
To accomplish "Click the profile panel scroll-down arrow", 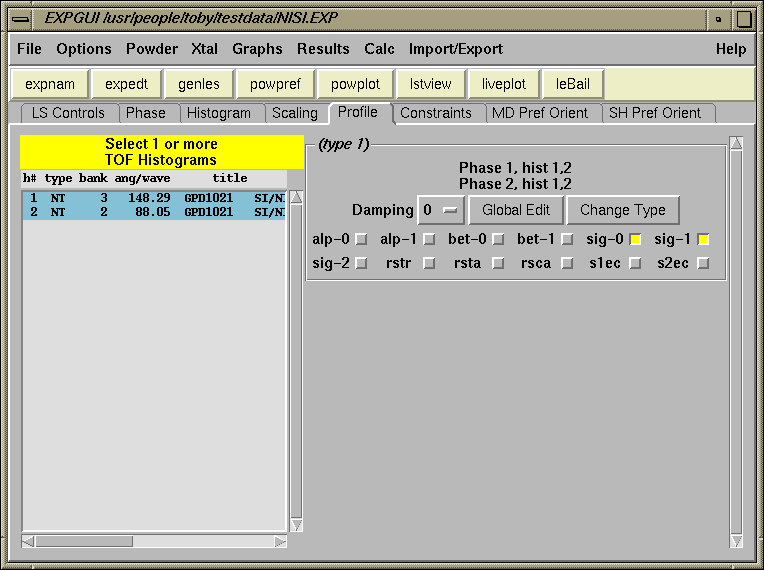I will (x=736, y=541).
